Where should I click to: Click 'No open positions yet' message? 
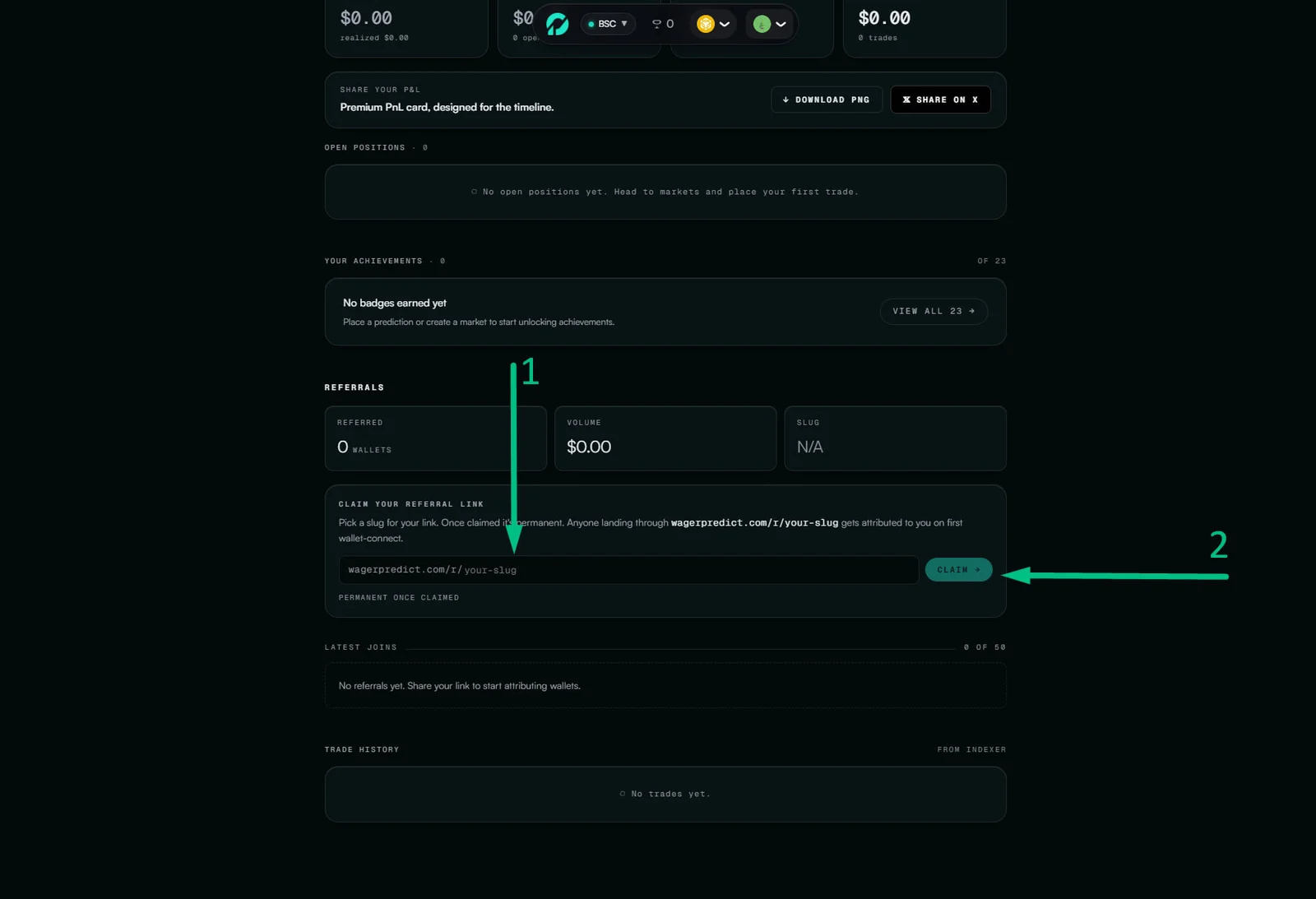coord(665,192)
